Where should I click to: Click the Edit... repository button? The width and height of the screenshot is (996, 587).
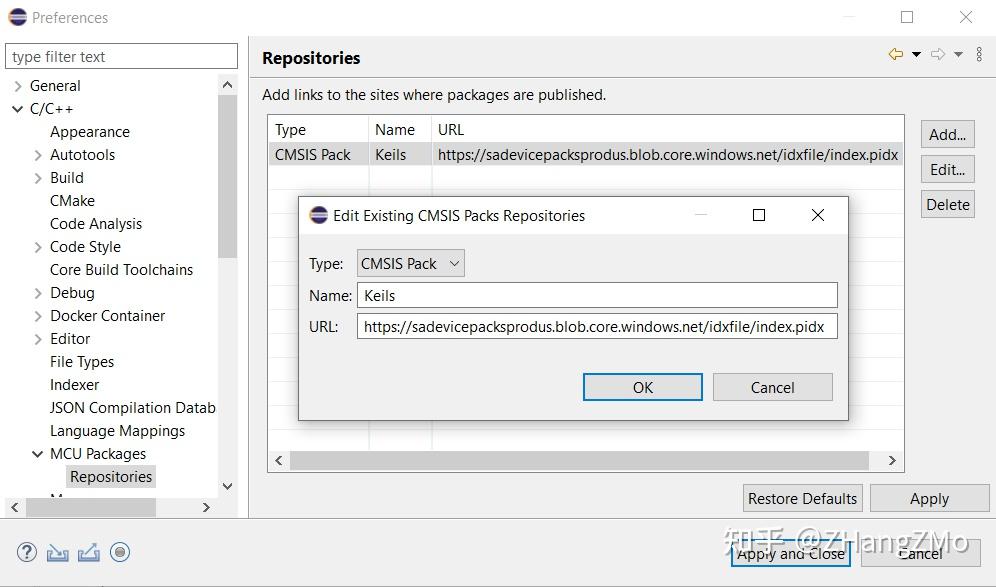[x=947, y=170]
